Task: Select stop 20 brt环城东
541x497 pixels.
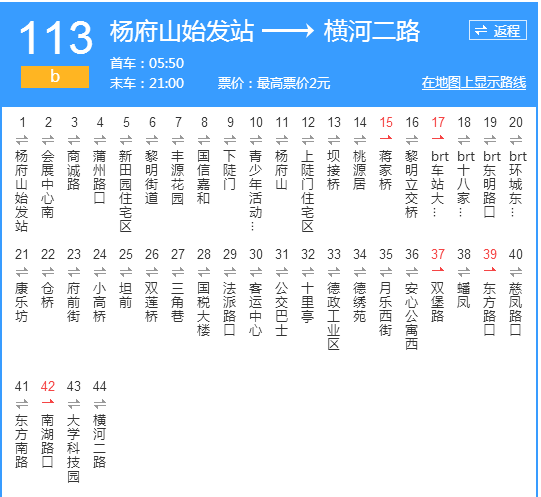Action: [517, 183]
